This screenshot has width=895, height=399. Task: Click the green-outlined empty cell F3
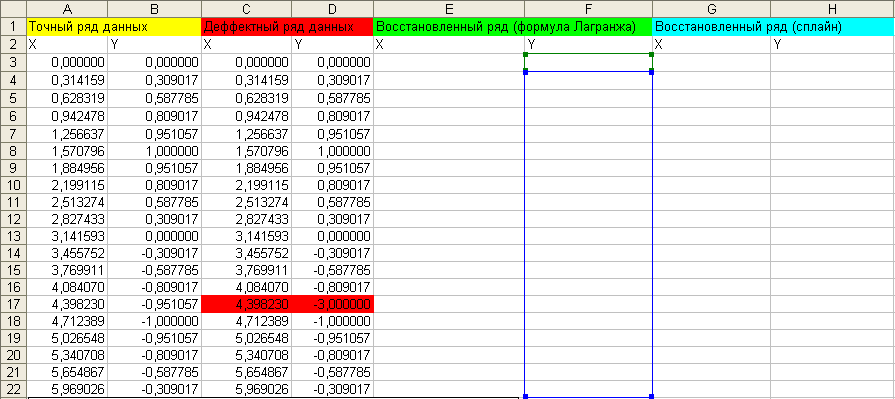588,63
